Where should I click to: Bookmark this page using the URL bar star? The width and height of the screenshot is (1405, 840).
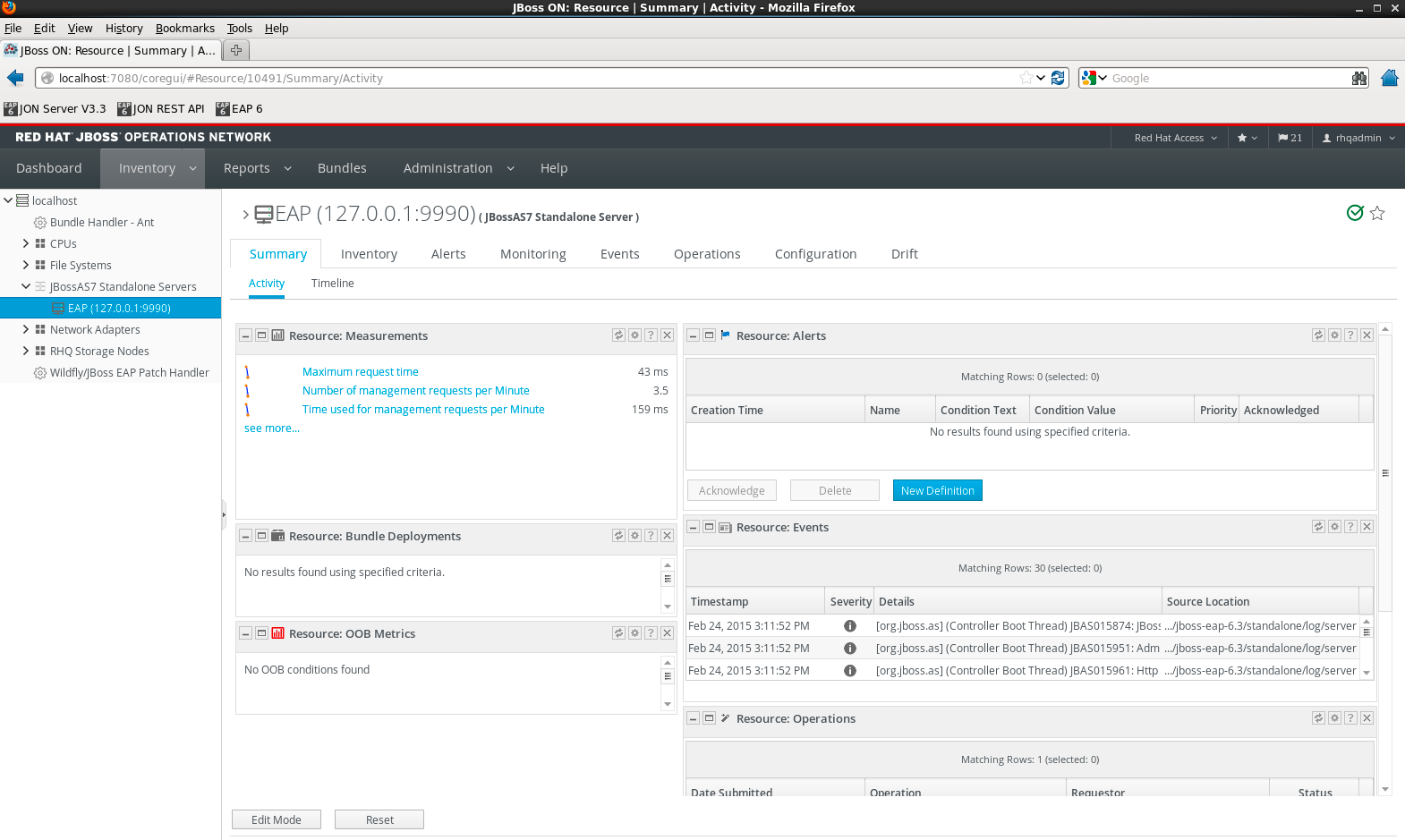point(1026,78)
